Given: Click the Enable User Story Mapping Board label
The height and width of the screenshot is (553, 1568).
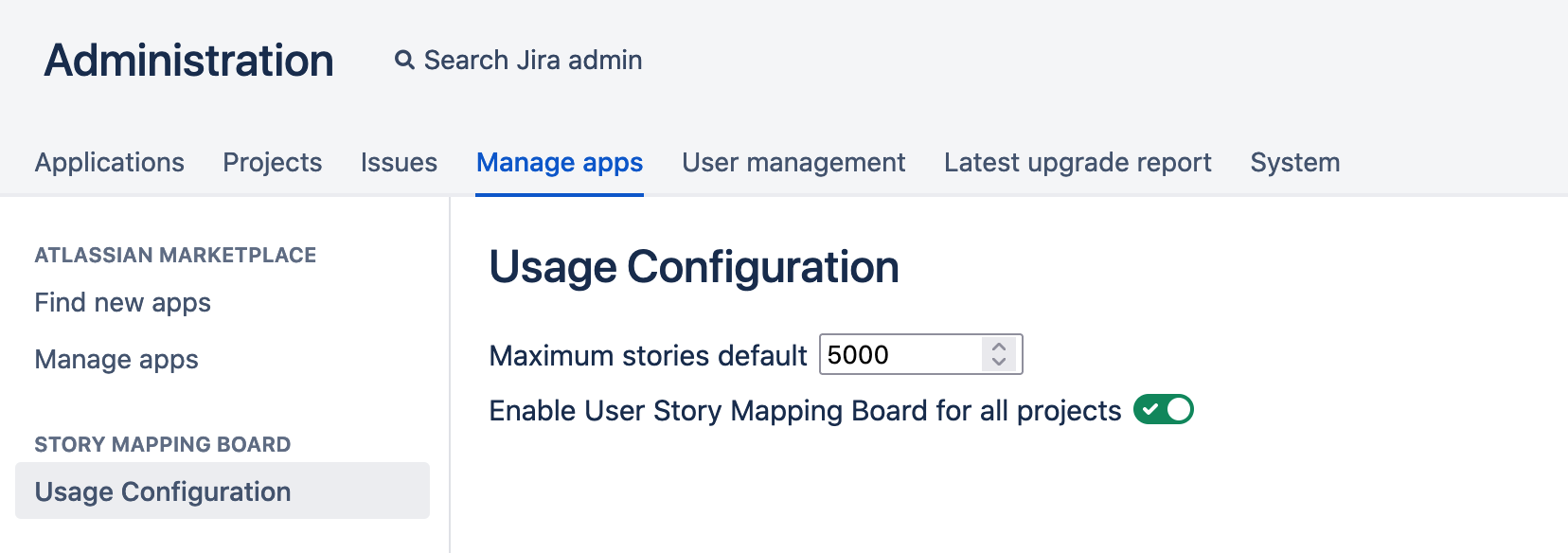Looking at the screenshot, I should (x=805, y=411).
